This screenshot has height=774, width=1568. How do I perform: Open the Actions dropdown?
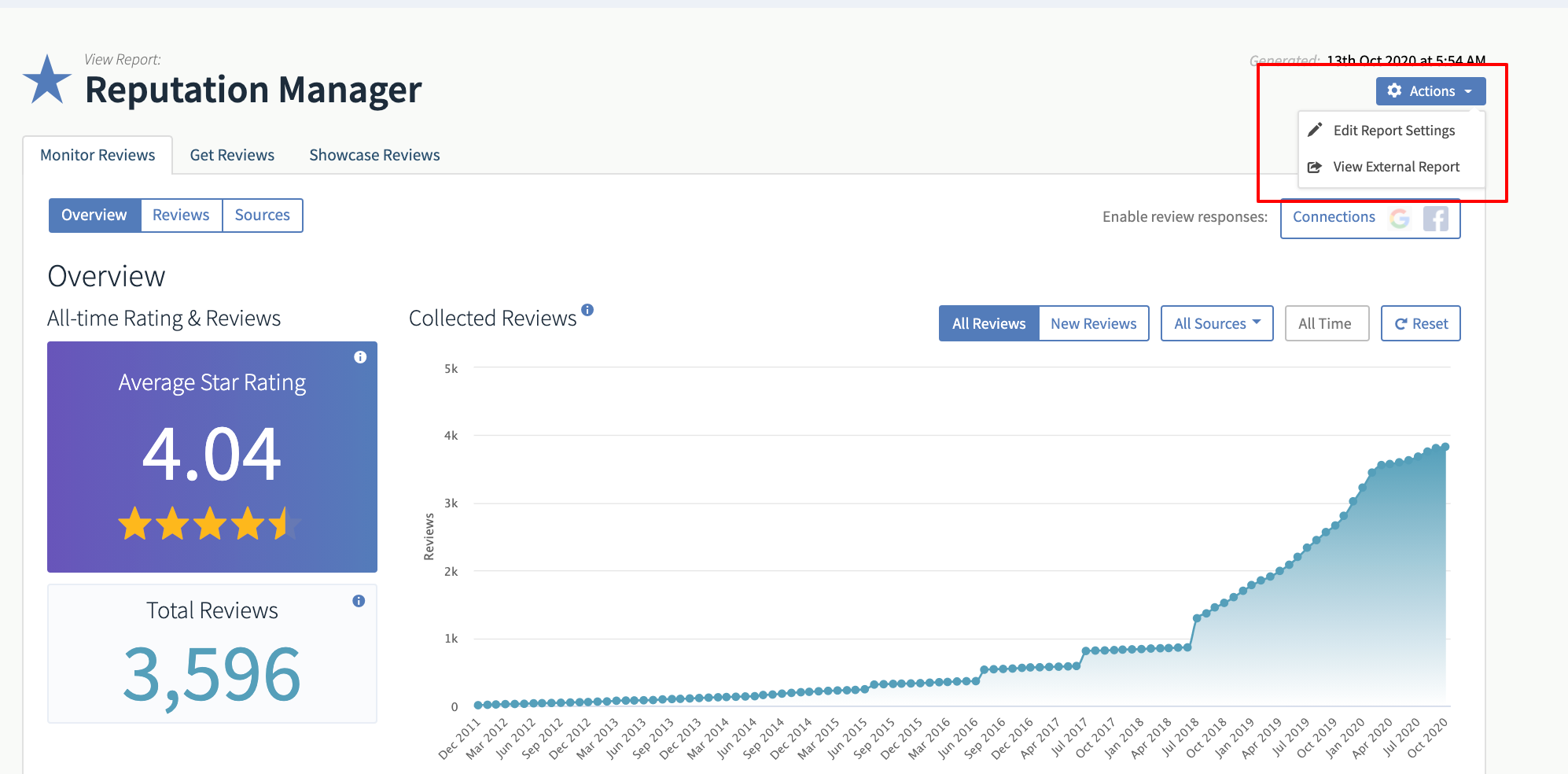[1430, 90]
